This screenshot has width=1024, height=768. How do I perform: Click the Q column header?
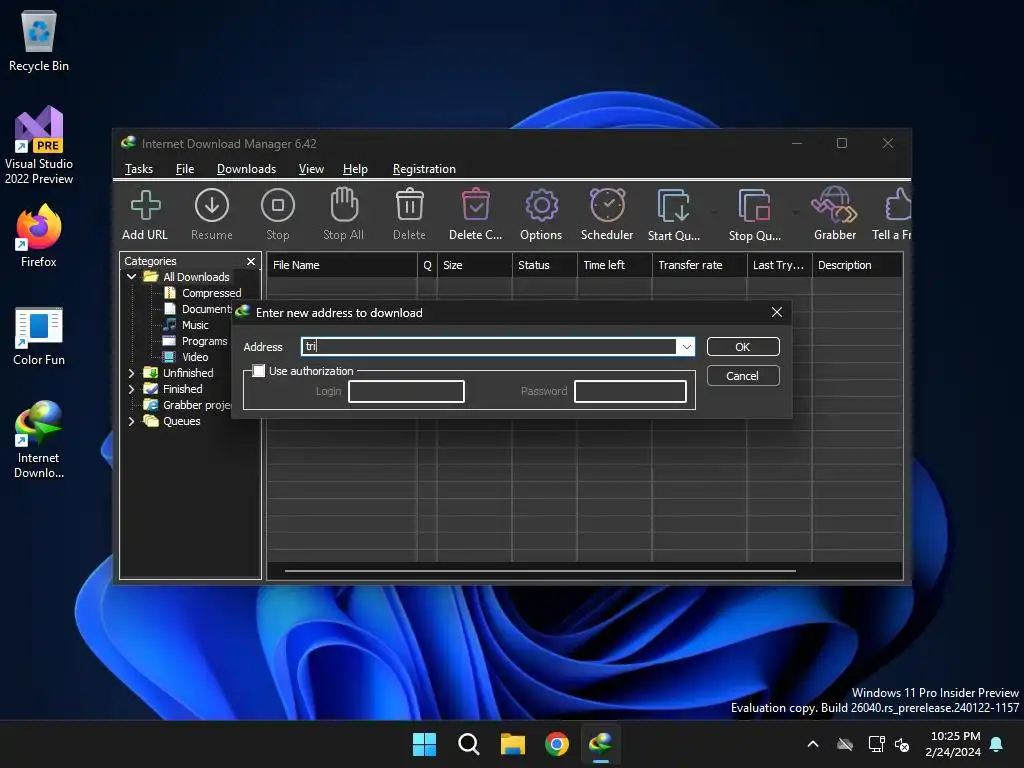coord(427,265)
